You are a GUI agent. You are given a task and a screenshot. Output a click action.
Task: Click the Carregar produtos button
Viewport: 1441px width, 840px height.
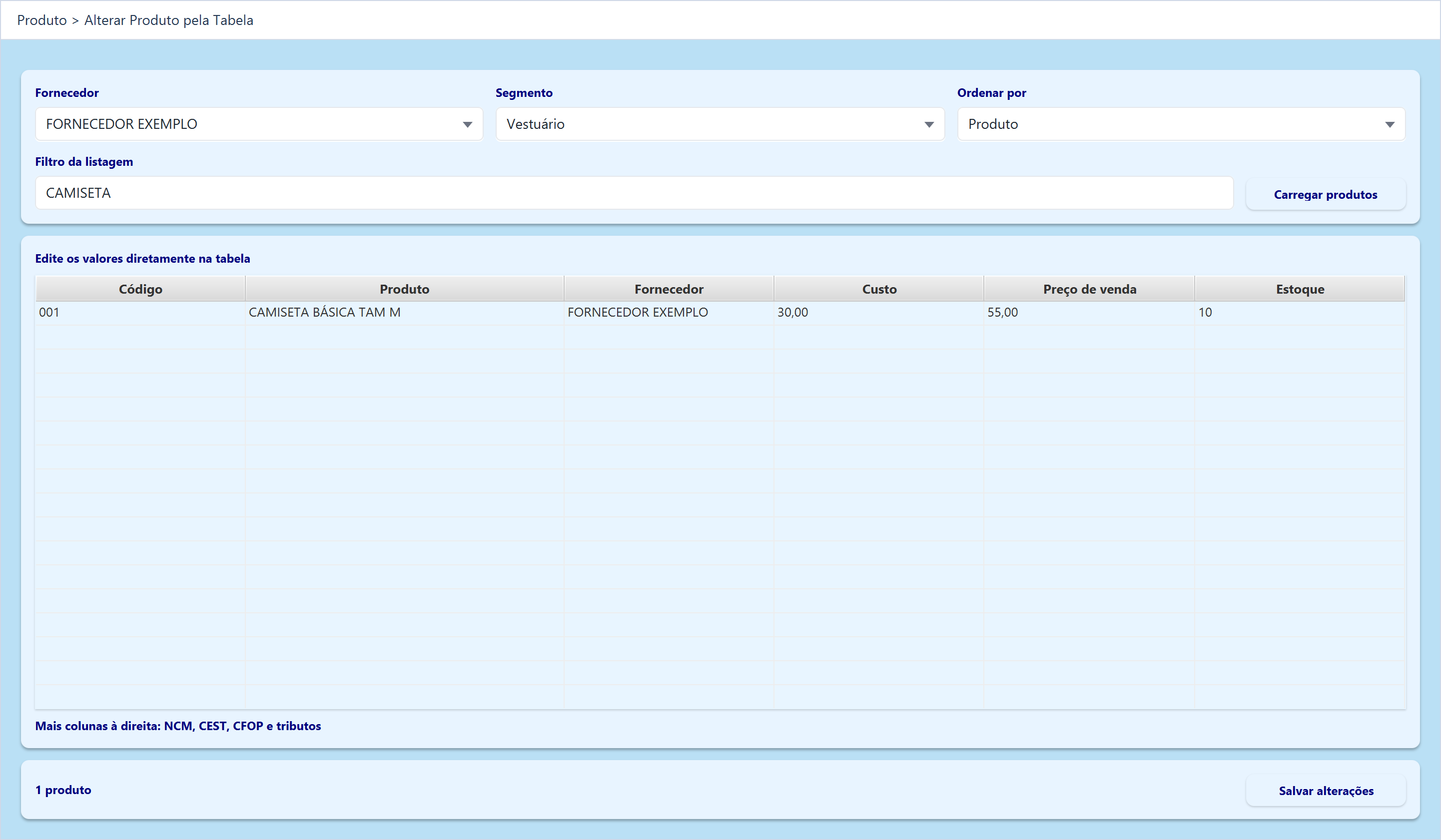point(1326,194)
